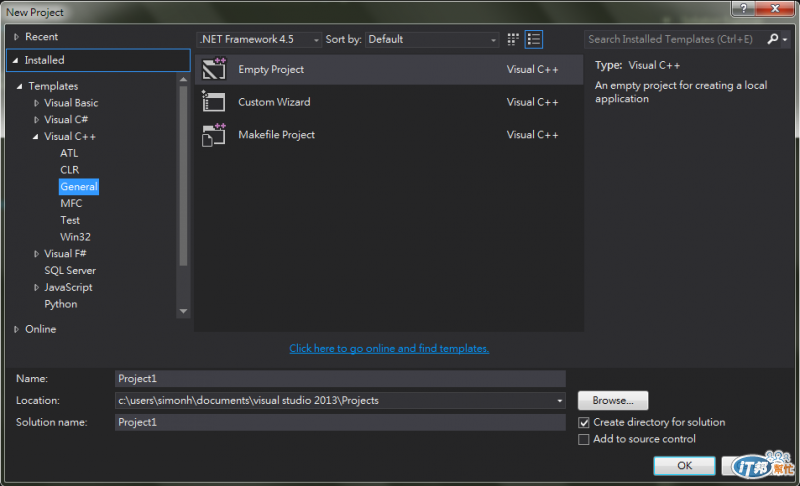
Task: Click the template tree scrollbar thumb
Action: tap(183, 176)
